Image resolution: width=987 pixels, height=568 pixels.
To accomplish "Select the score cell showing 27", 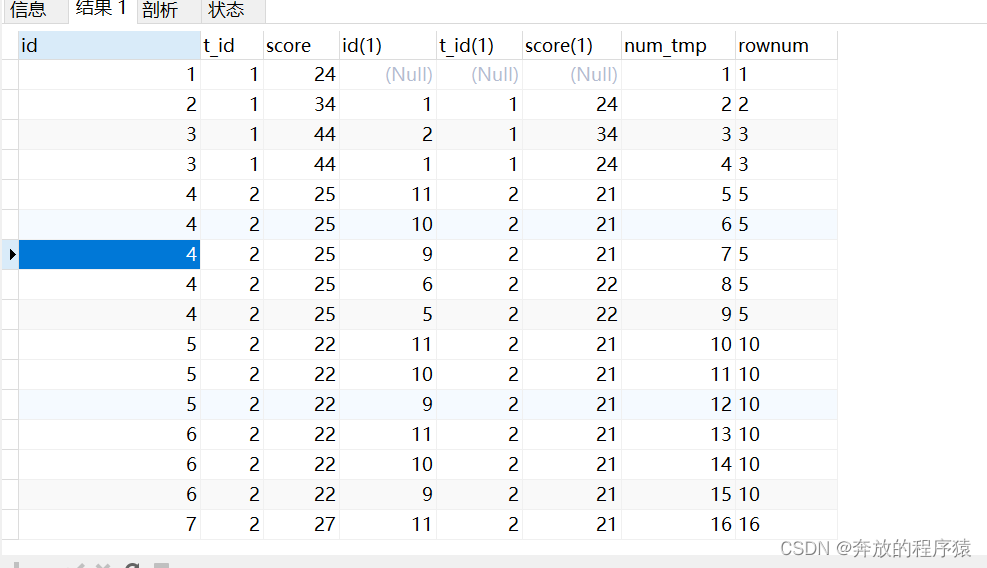I will (x=301, y=525).
